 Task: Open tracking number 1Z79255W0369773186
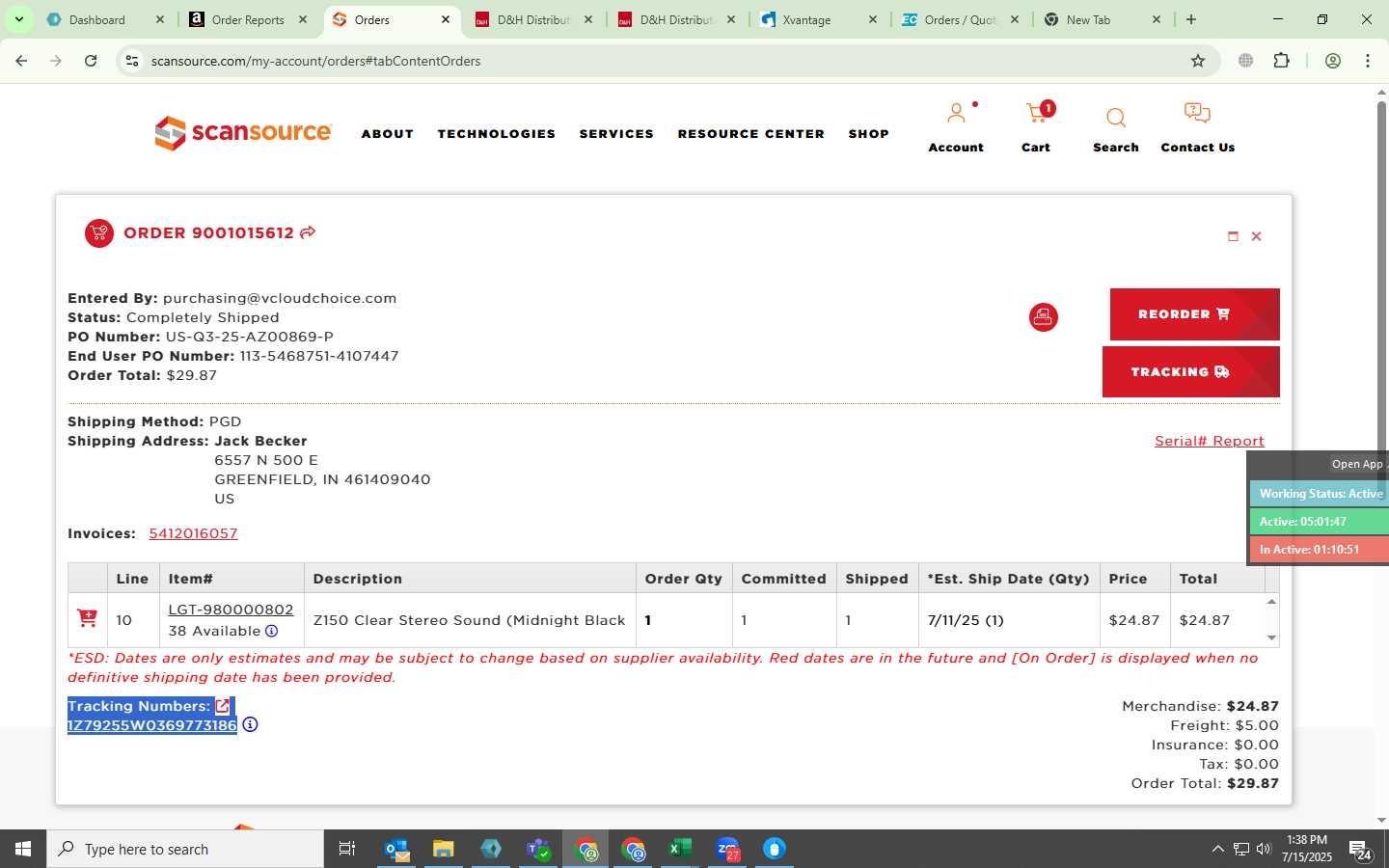pos(152,725)
